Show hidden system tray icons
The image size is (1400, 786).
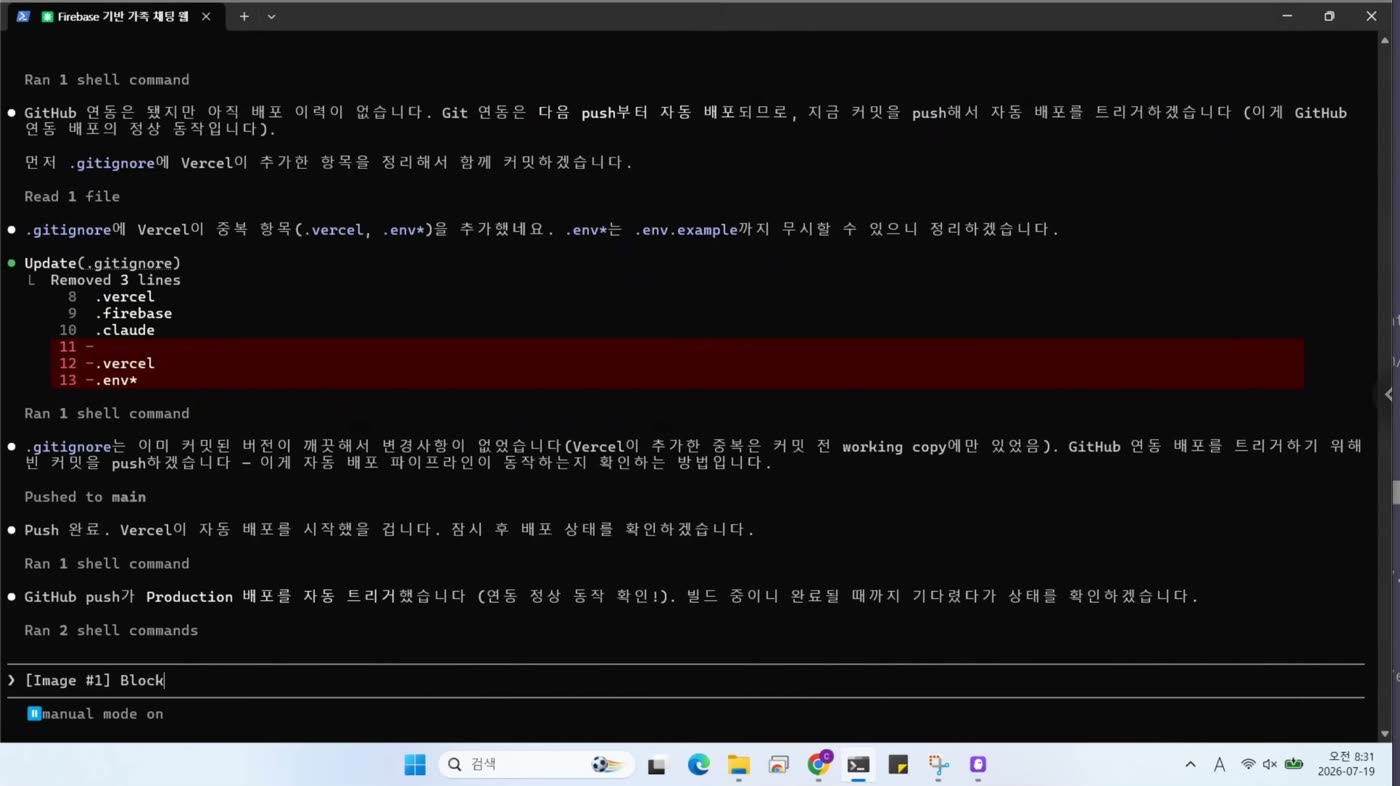tap(1190, 765)
